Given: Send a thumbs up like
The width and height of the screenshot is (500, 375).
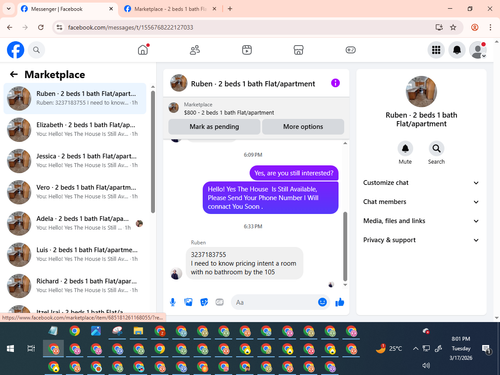Looking at the screenshot, I should (x=340, y=302).
